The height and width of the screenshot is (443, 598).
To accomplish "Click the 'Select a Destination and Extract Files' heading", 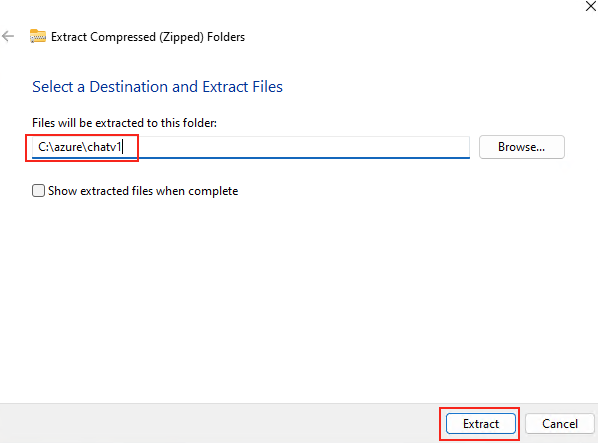I will (157, 87).
